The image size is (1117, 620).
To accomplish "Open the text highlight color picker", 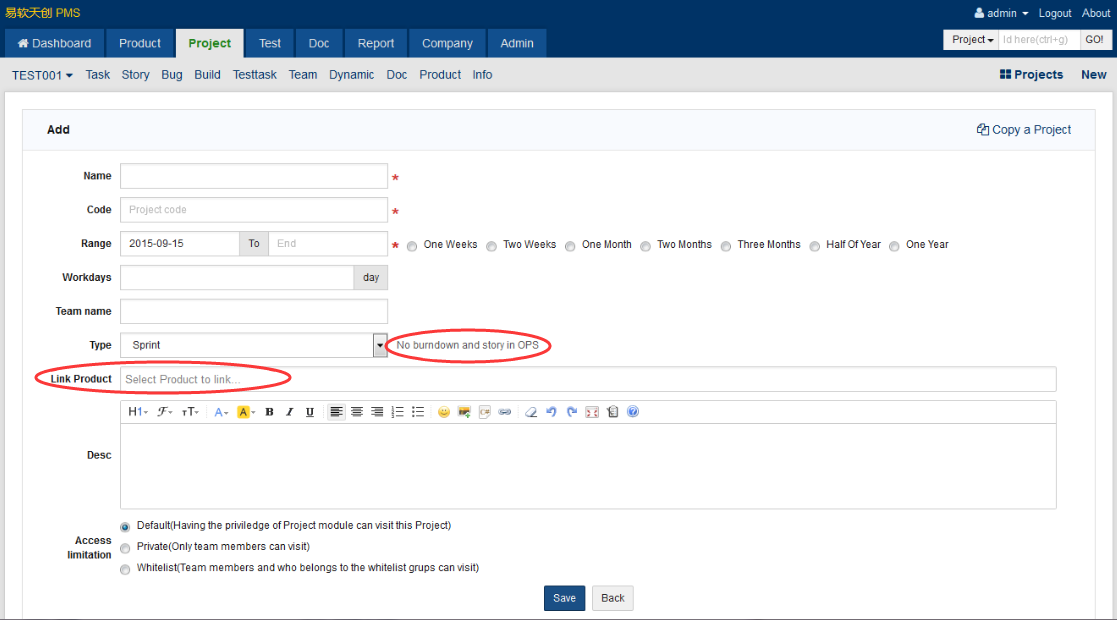I will [x=246, y=412].
